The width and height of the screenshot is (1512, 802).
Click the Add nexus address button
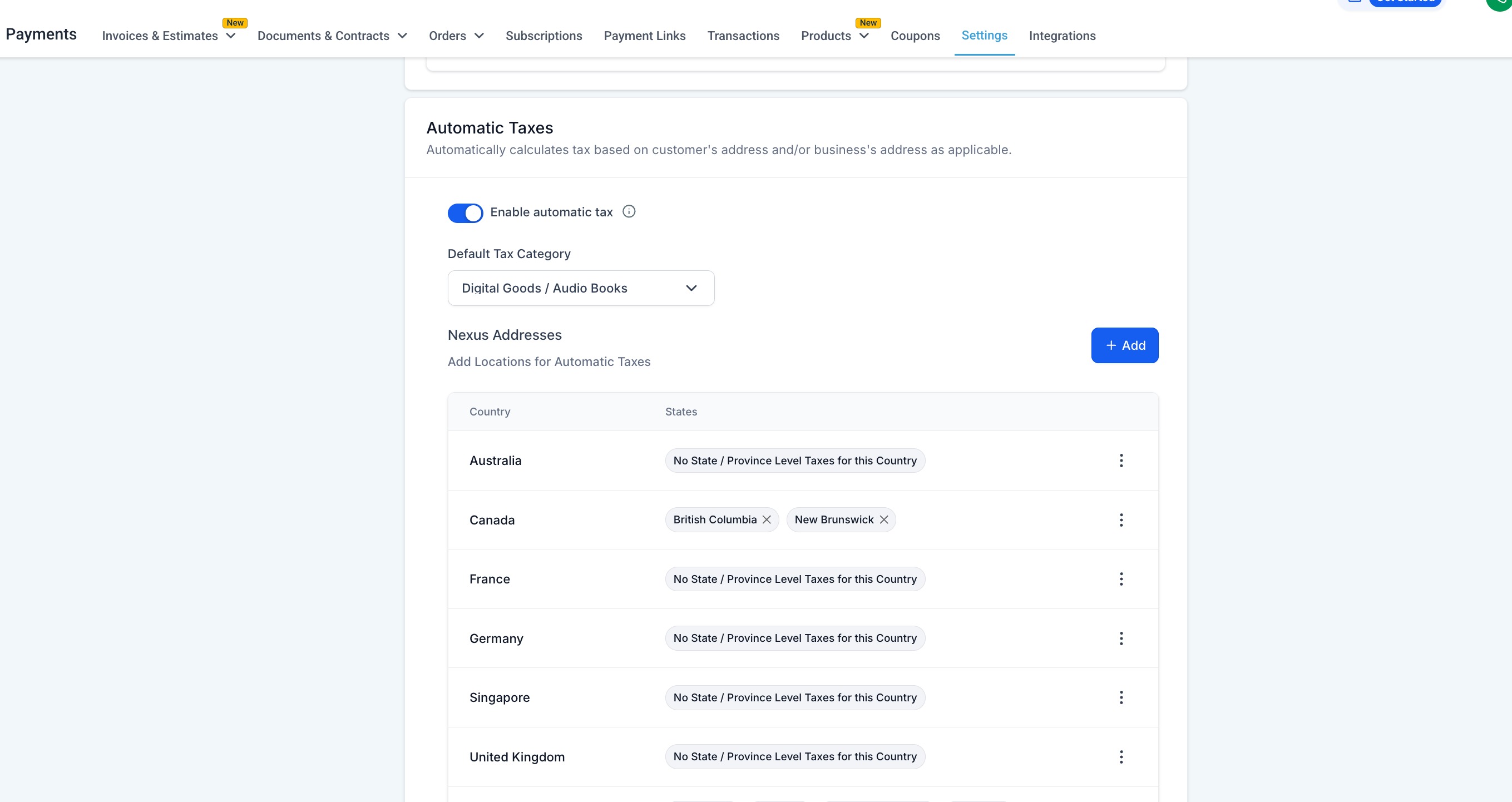[x=1124, y=345]
